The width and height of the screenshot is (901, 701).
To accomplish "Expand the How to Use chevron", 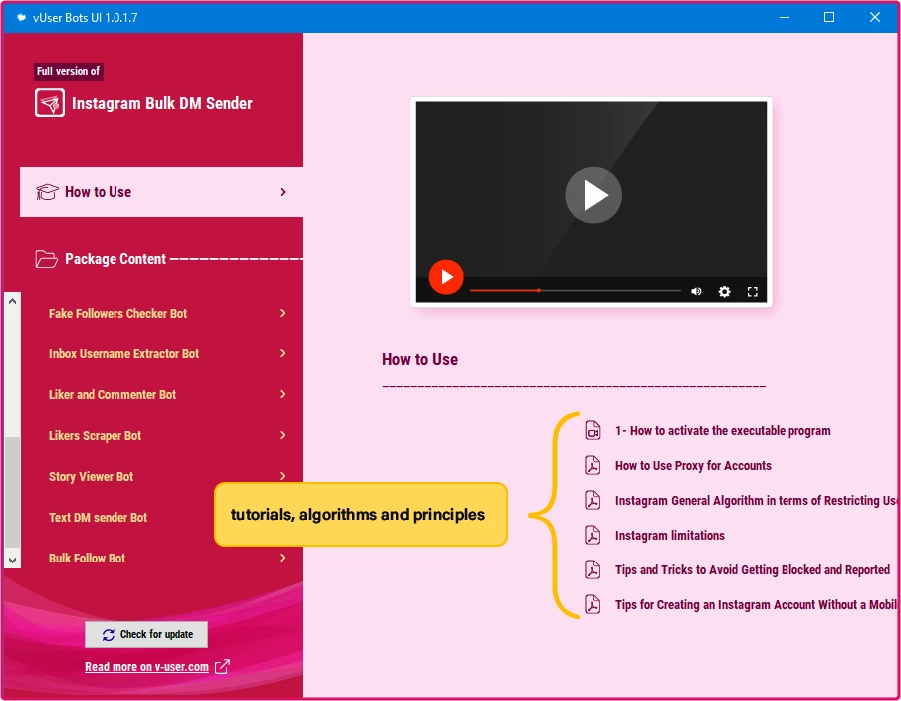I will [283, 192].
